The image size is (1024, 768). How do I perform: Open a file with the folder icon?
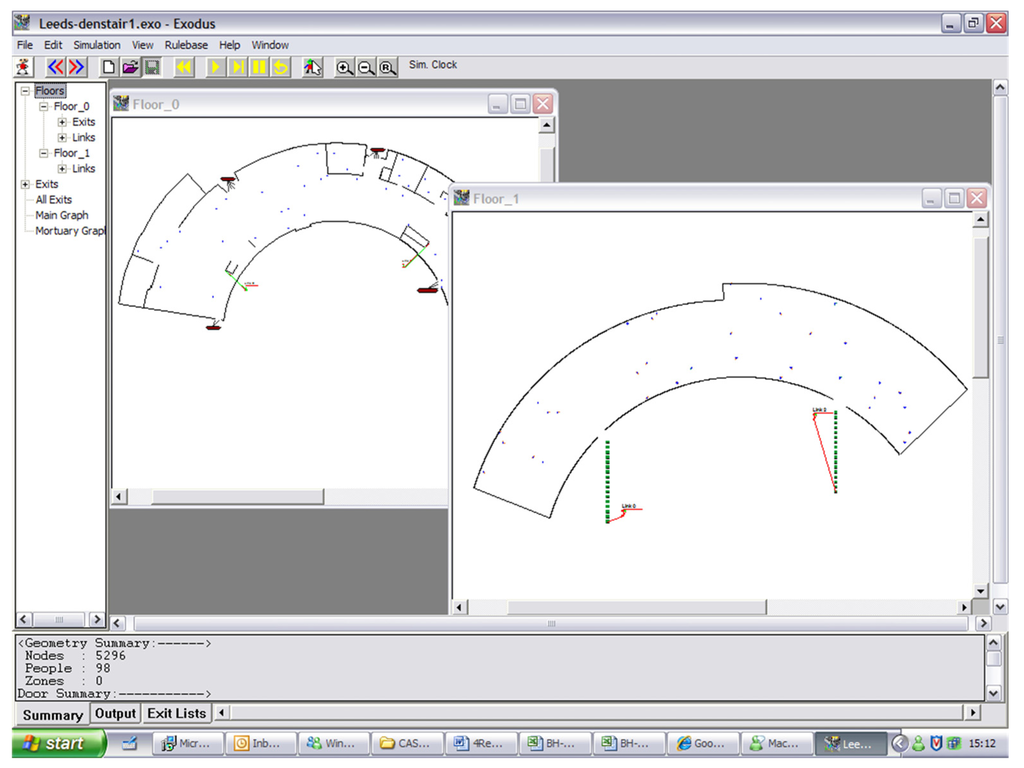click(x=130, y=67)
